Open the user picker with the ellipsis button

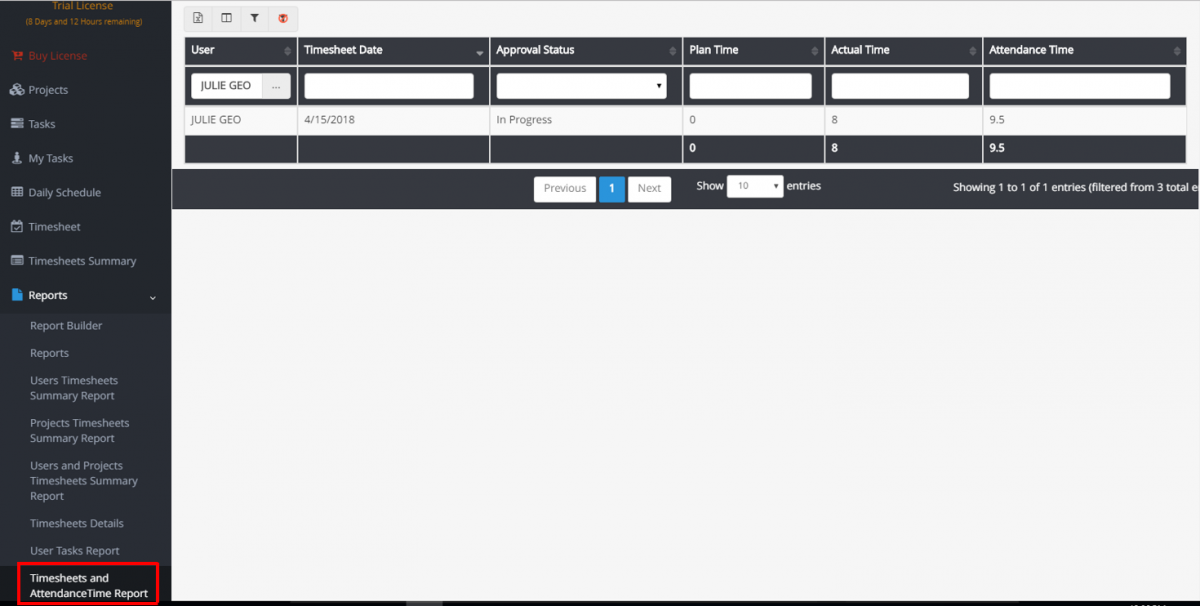[277, 85]
